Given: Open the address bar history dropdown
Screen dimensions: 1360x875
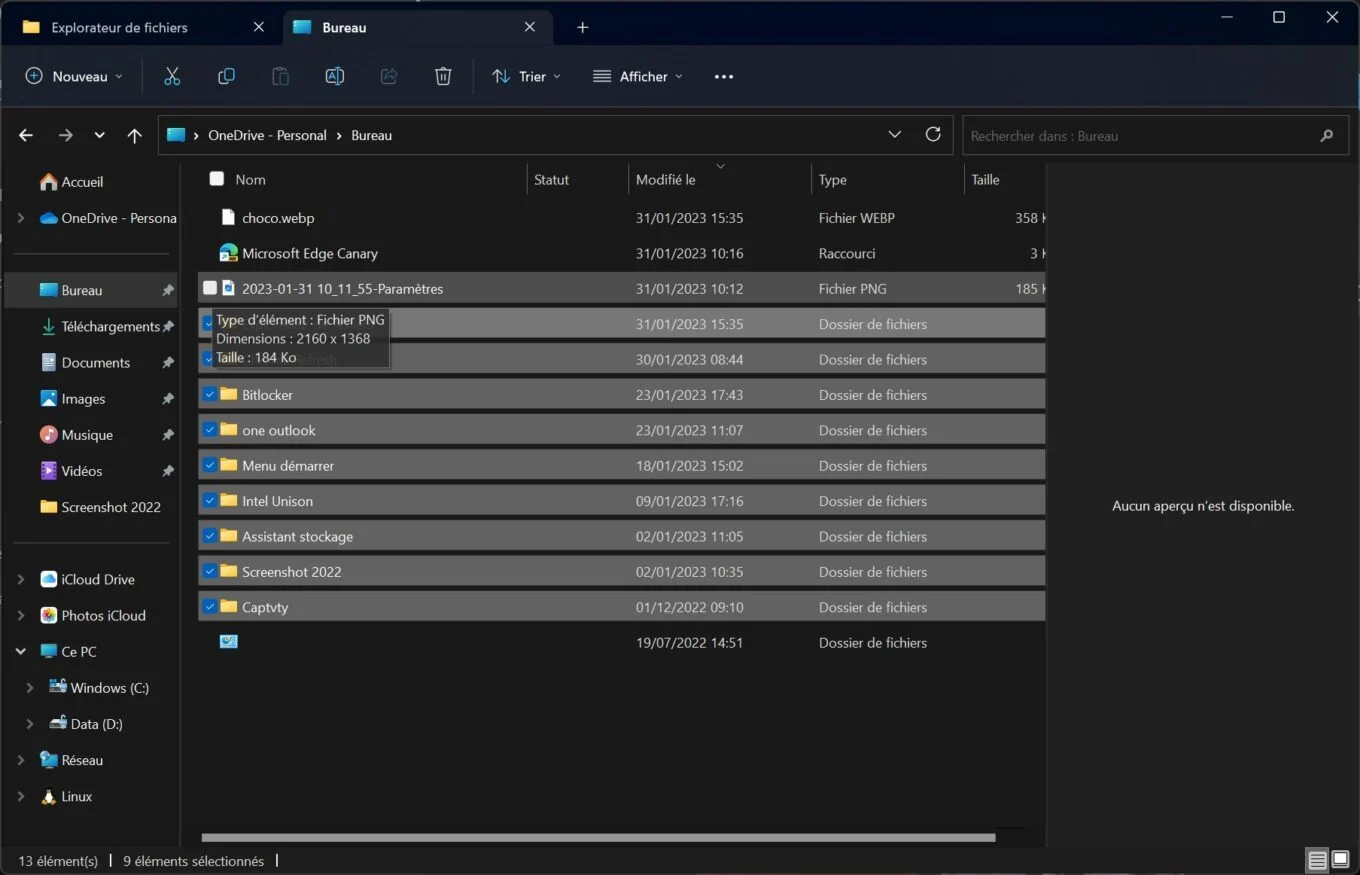Looking at the screenshot, I should click(x=895, y=134).
